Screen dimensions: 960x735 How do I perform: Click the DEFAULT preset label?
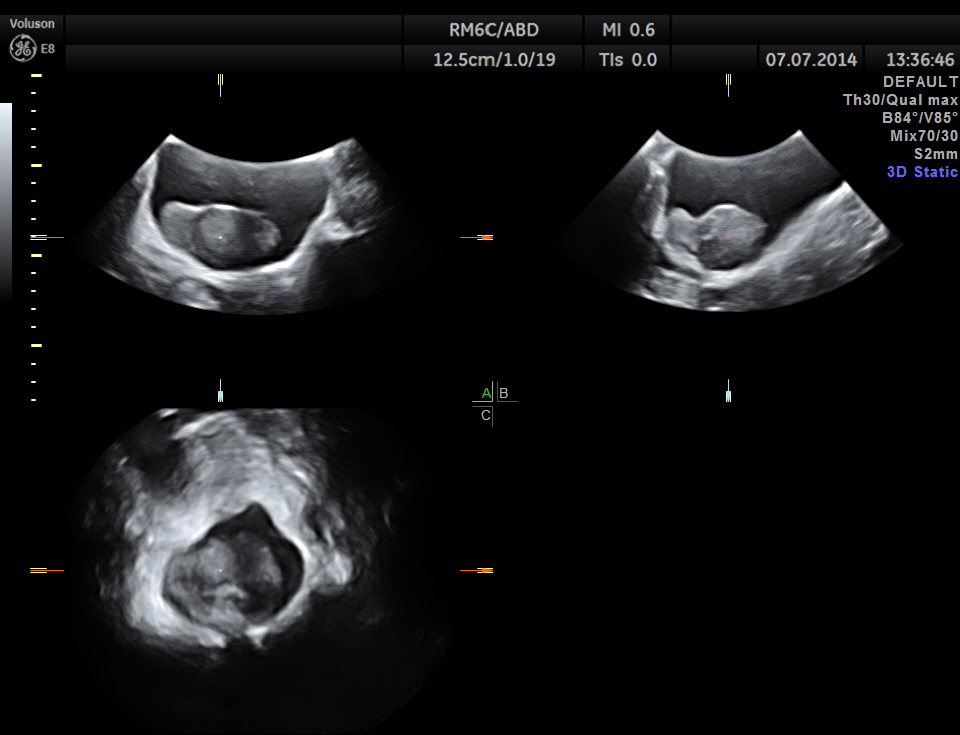pyautogui.click(x=920, y=82)
